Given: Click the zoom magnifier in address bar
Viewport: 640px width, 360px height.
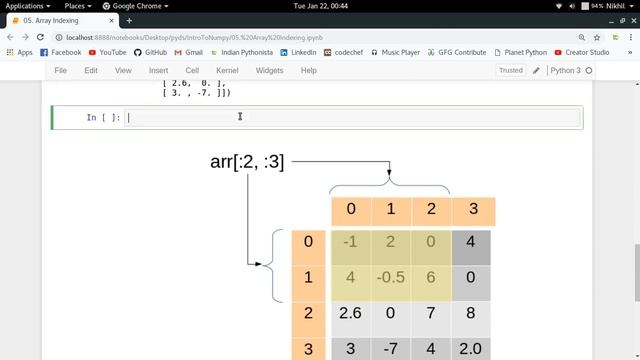Looking at the screenshot, I should click(x=582, y=38).
